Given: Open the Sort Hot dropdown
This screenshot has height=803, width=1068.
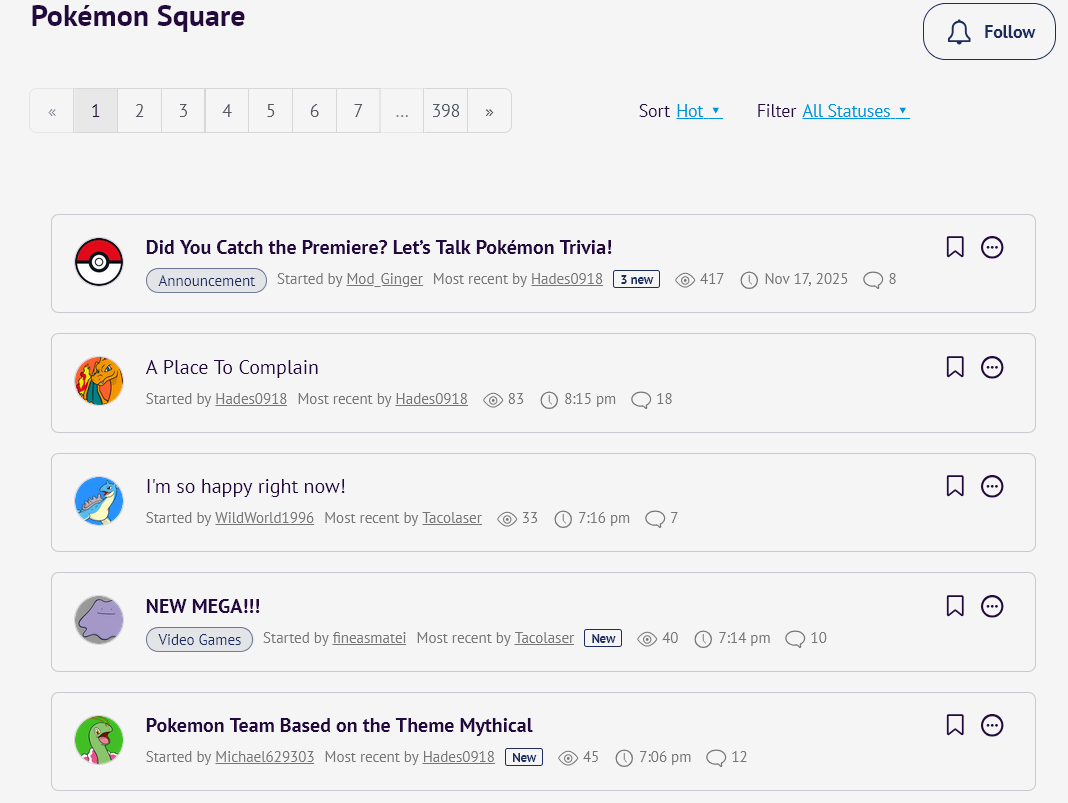Looking at the screenshot, I should [x=698, y=111].
